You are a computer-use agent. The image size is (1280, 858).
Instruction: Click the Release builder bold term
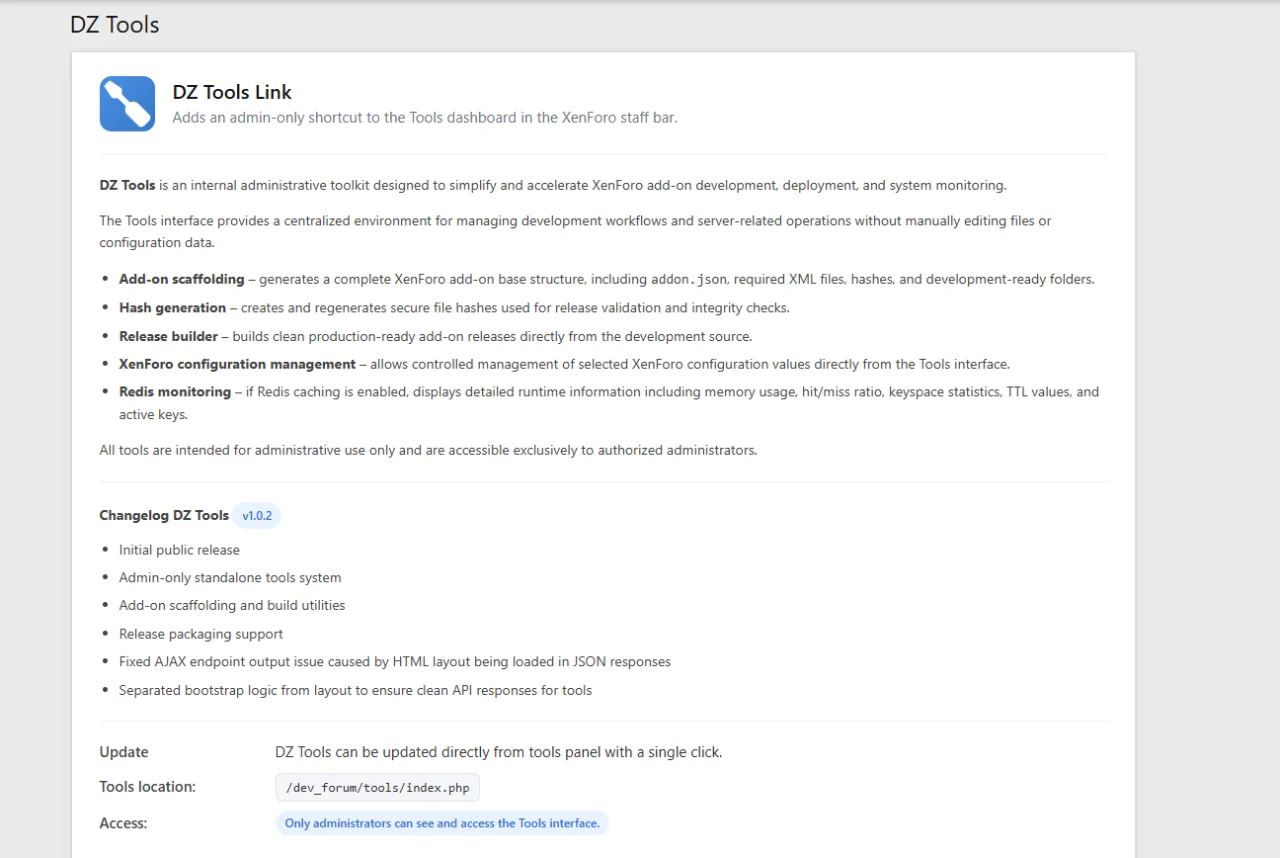pos(168,336)
